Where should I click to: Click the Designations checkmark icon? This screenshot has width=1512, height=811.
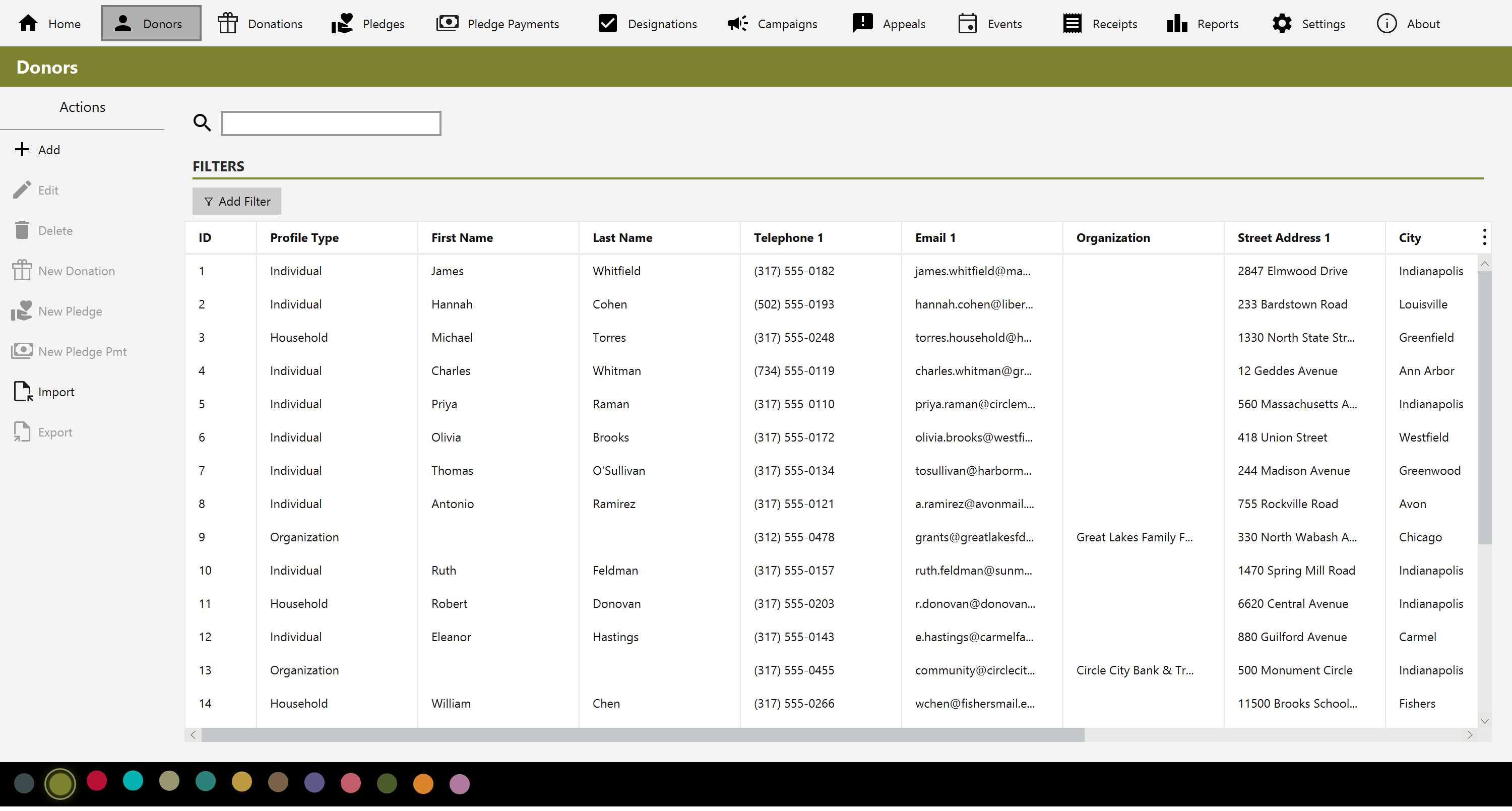pos(607,24)
